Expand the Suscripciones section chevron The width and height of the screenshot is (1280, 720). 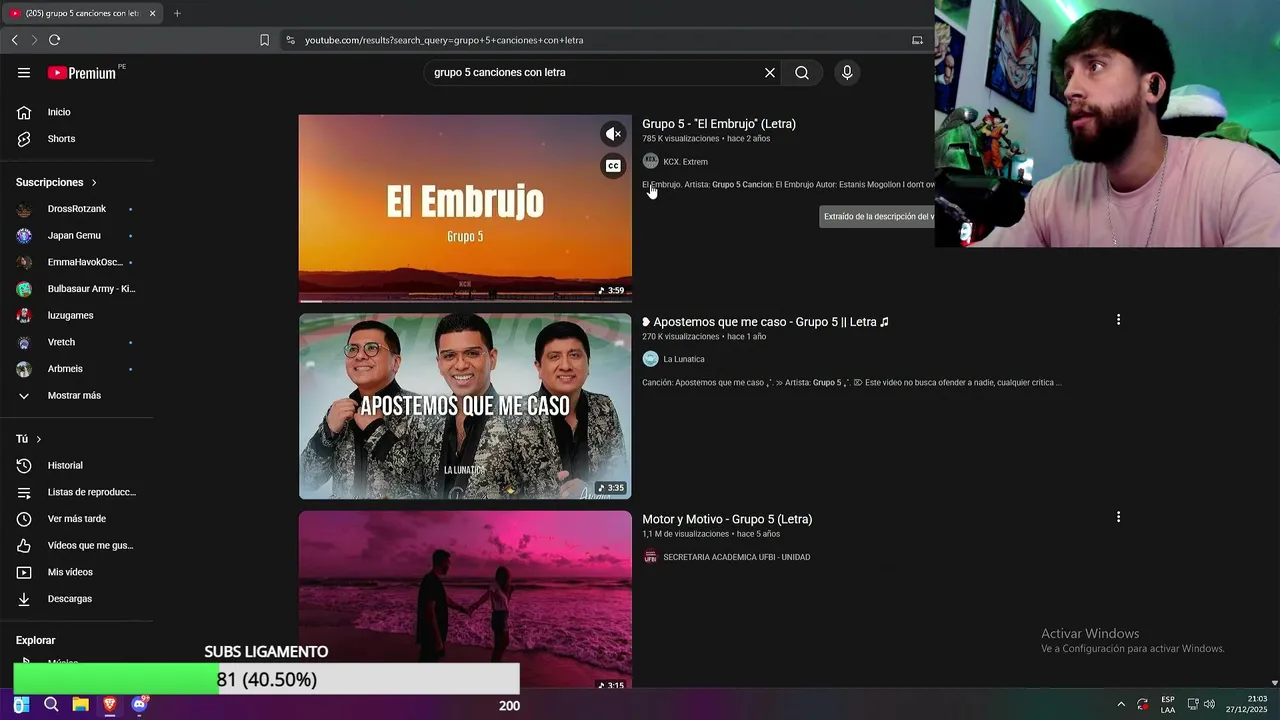coord(94,183)
